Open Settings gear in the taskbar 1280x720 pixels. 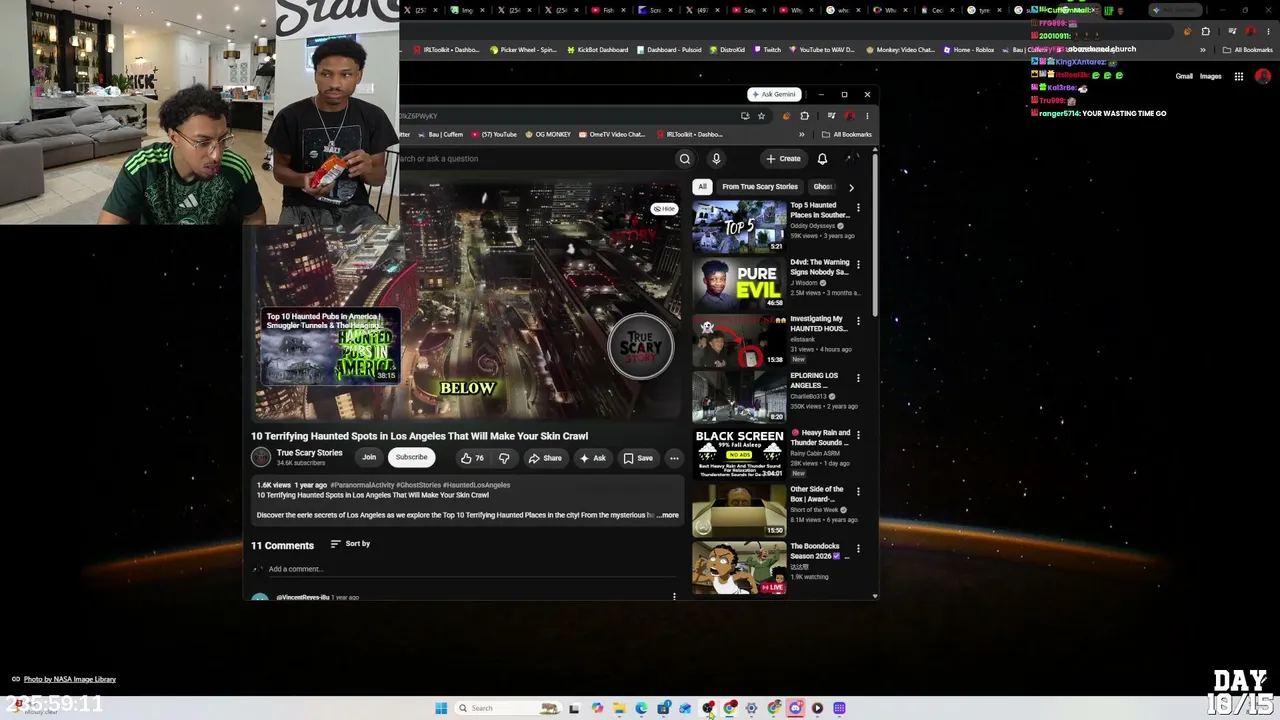point(751,708)
